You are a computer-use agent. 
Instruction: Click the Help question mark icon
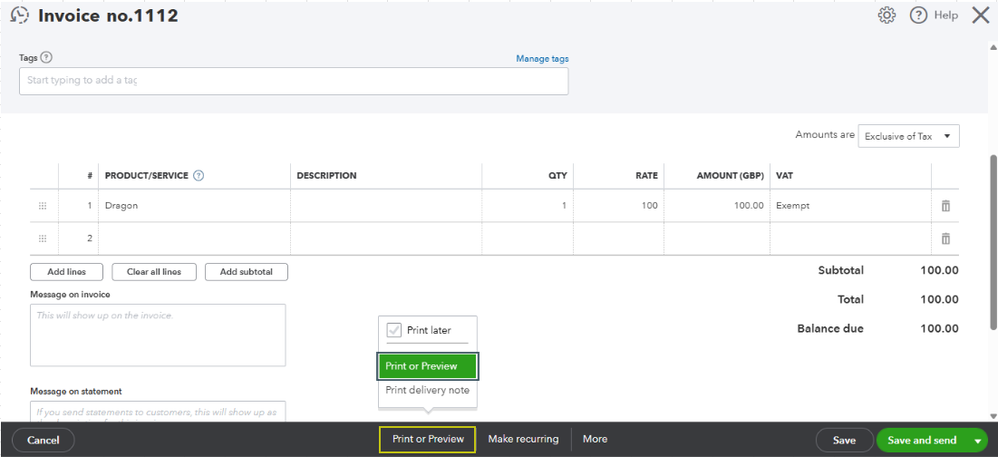click(x=918, y=15)
